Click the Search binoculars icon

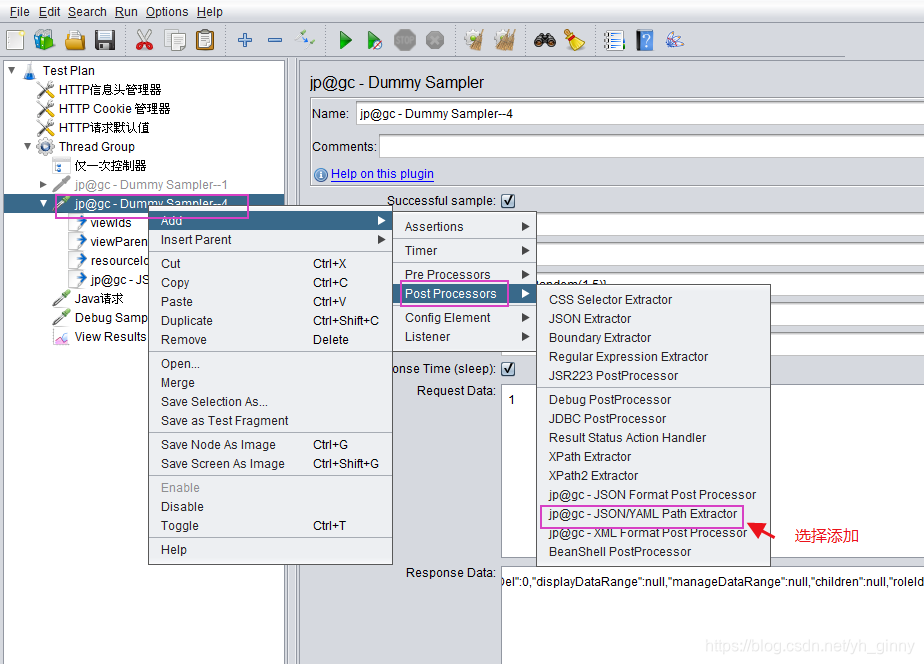click(544, 40)
